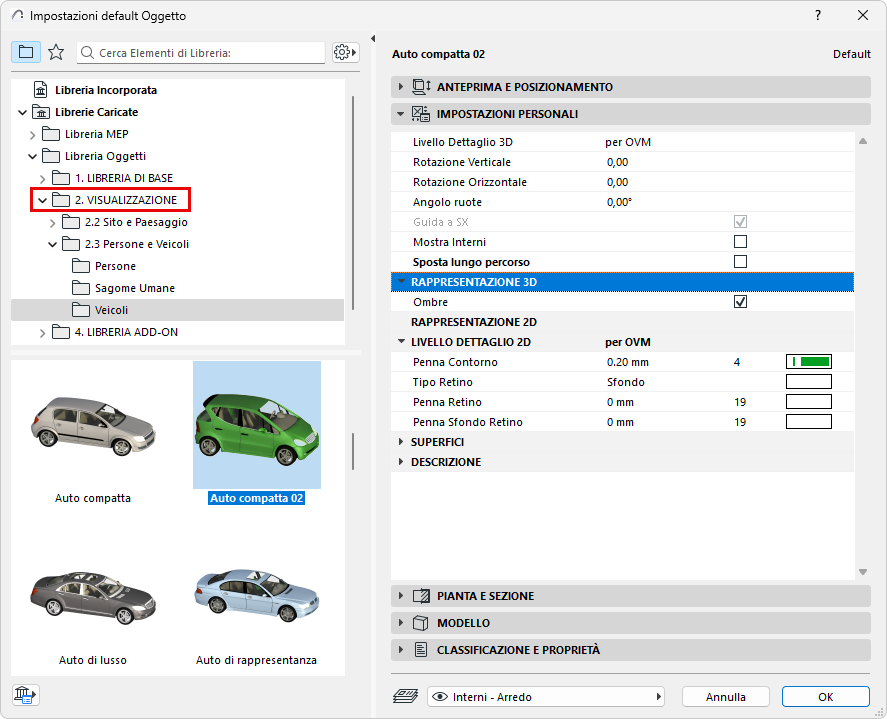
Task: Select the Persone folder in tree
Action: point(115,266)
